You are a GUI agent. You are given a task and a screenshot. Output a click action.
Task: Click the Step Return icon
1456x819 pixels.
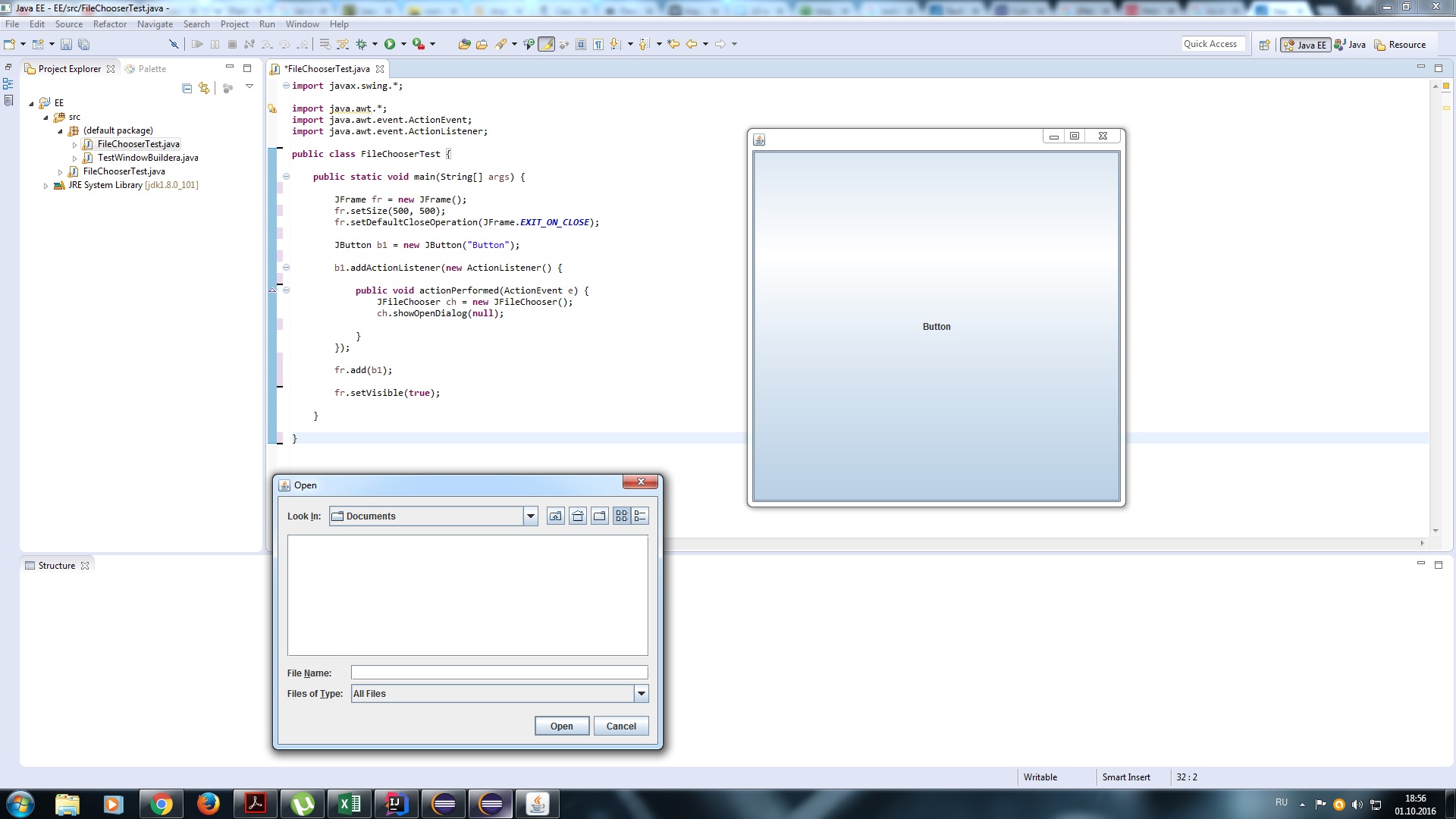coord(302,44)
